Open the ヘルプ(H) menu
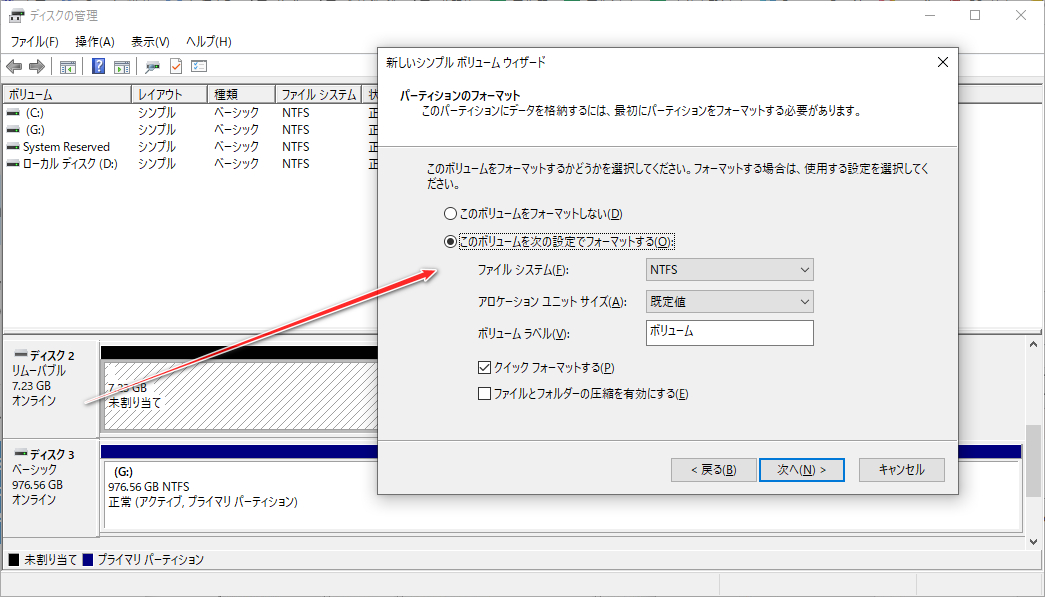 tap(209, 41)
